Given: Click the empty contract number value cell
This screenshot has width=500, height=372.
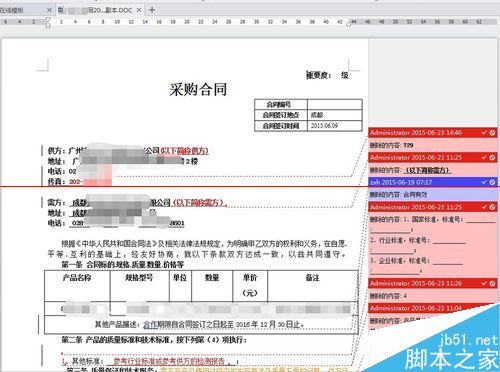Looking at the screenshot, I should click(x=334, y=104).
